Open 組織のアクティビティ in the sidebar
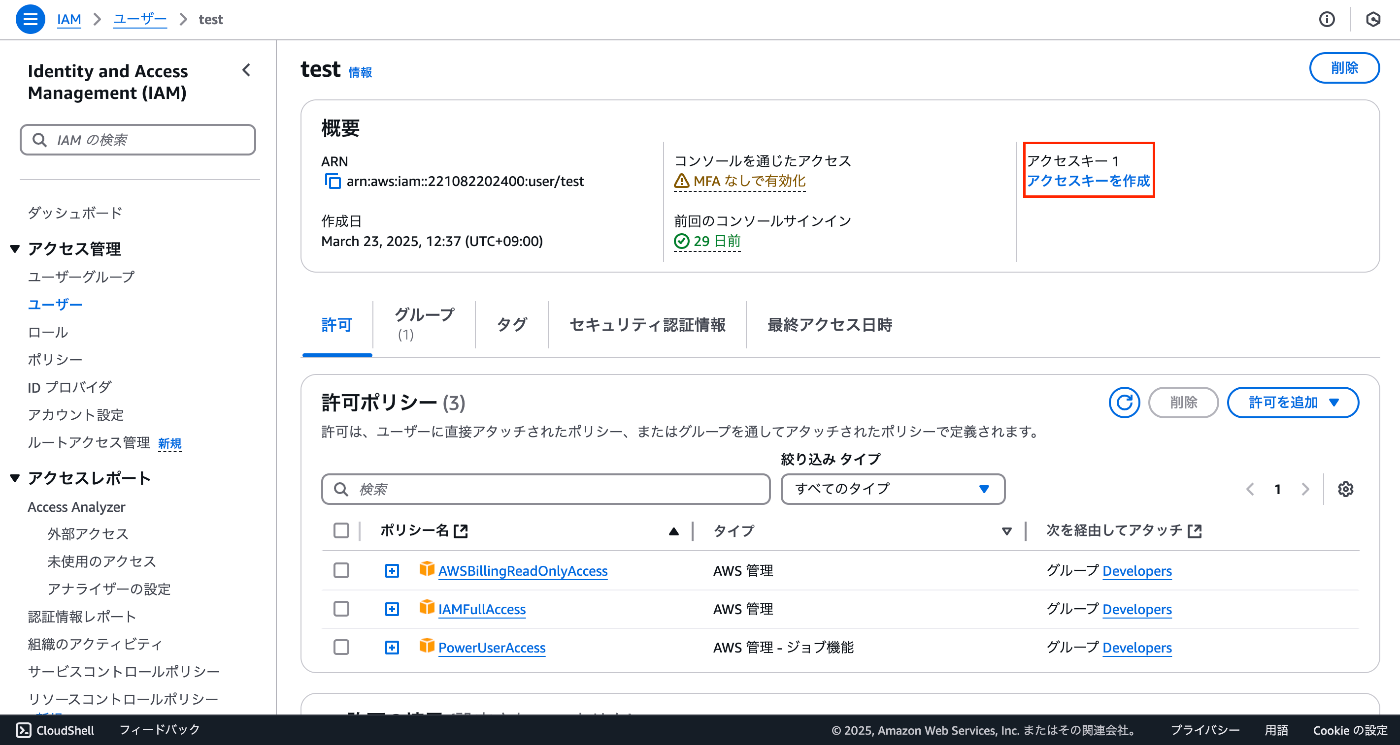1400x745 pixels. [x=95, y=644]
